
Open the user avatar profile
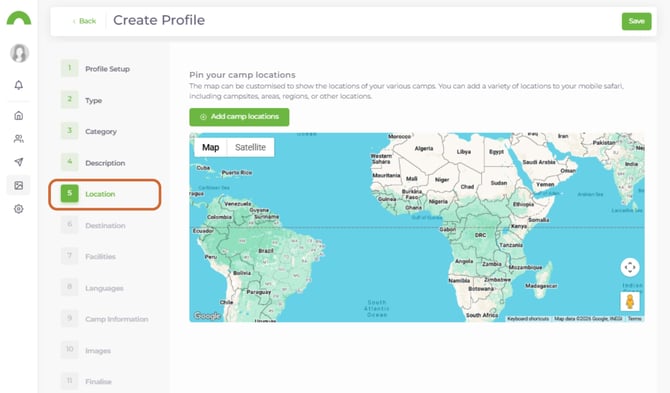[19, 53]
